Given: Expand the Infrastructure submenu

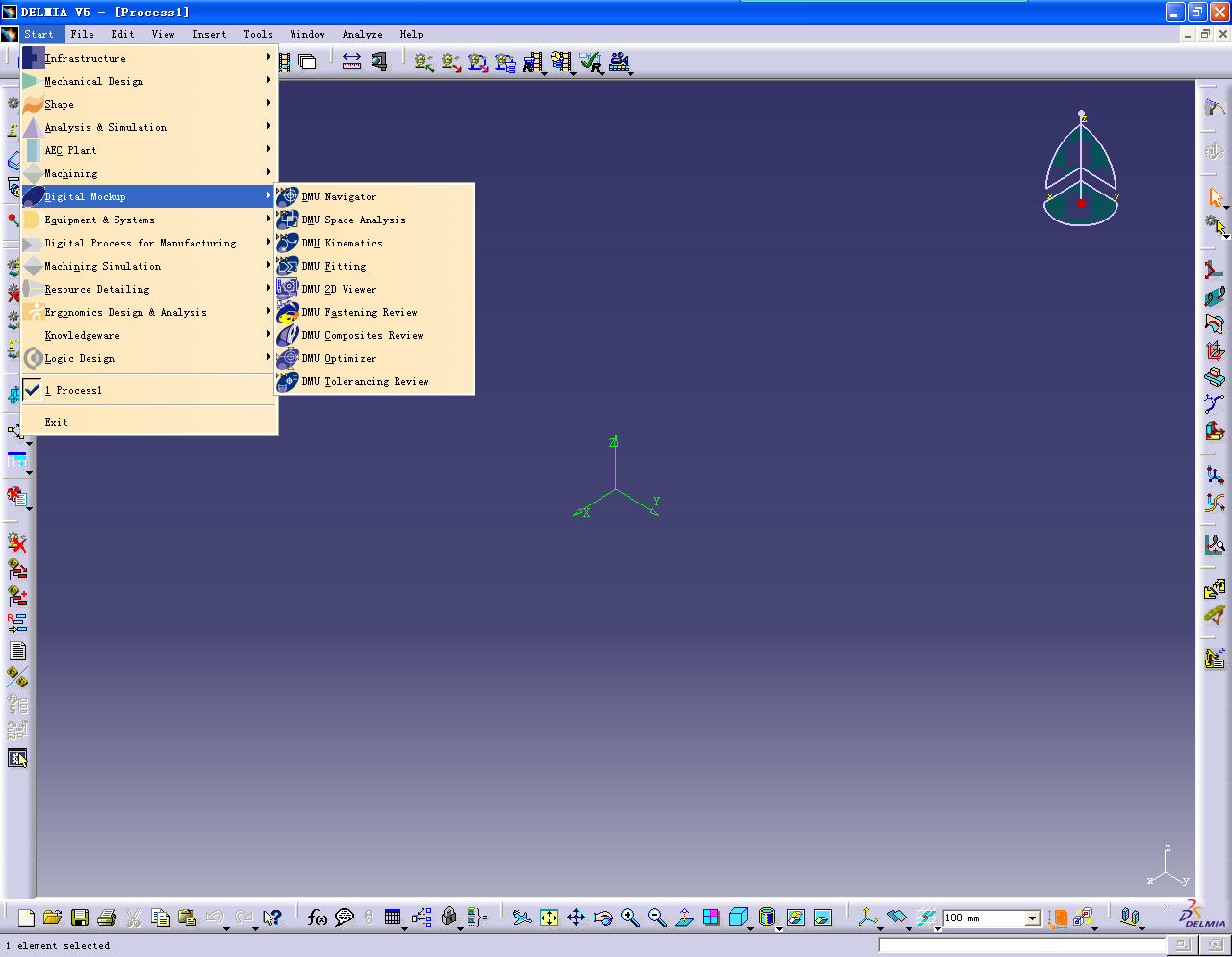Looking at the screenshot, I should tap(149, 58).
